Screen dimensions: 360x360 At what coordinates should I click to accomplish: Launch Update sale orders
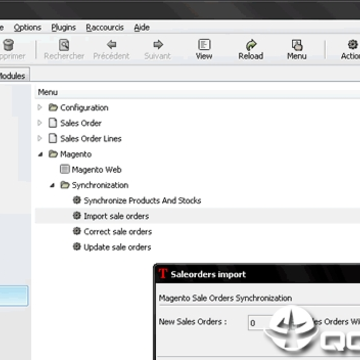[117, 247]
